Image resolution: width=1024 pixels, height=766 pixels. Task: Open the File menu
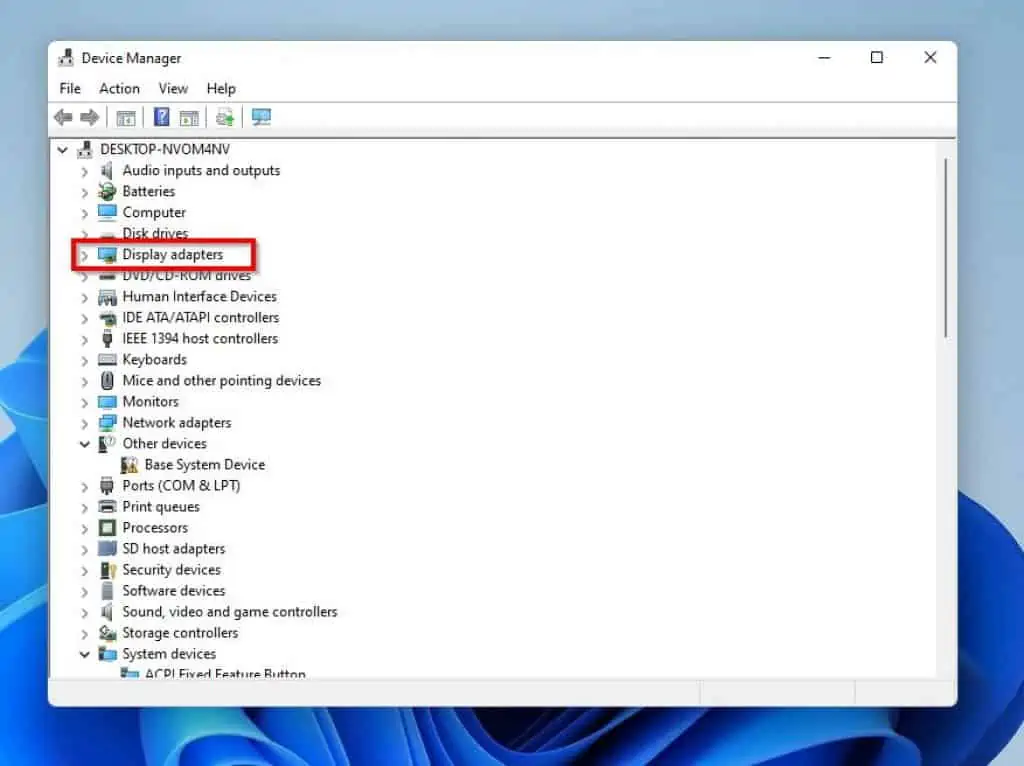coord(69,88)
